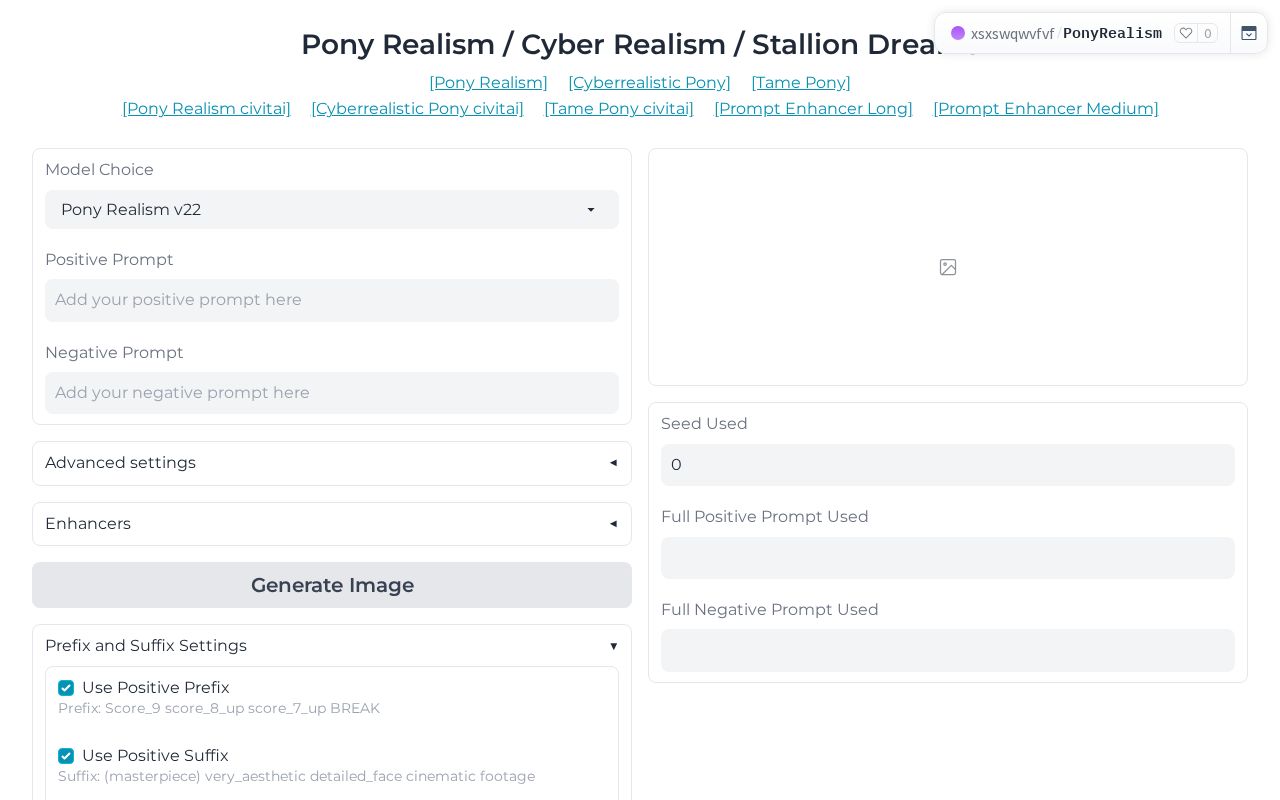The height and width of the screenshot is (800, 1280).
Task: Open the Model Choice dropdown (Pony Realism v22)
Action: (332, 210)
